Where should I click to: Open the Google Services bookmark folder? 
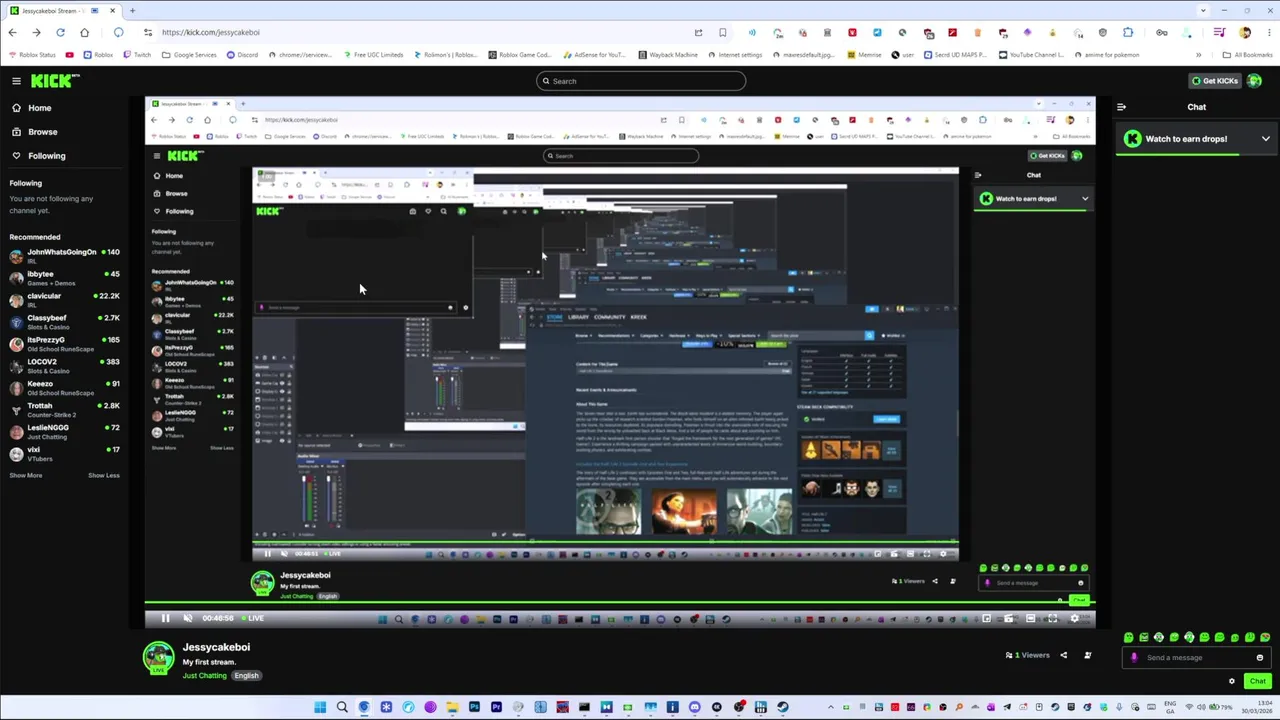191,55
